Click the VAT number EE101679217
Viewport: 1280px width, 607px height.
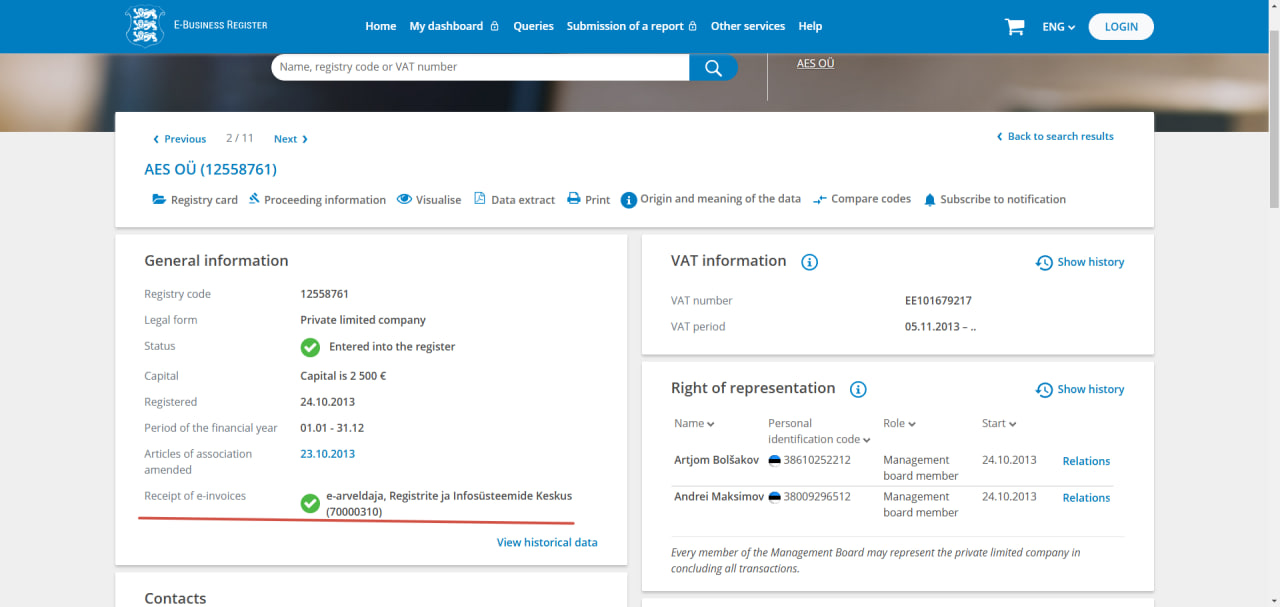click(938, 301)
